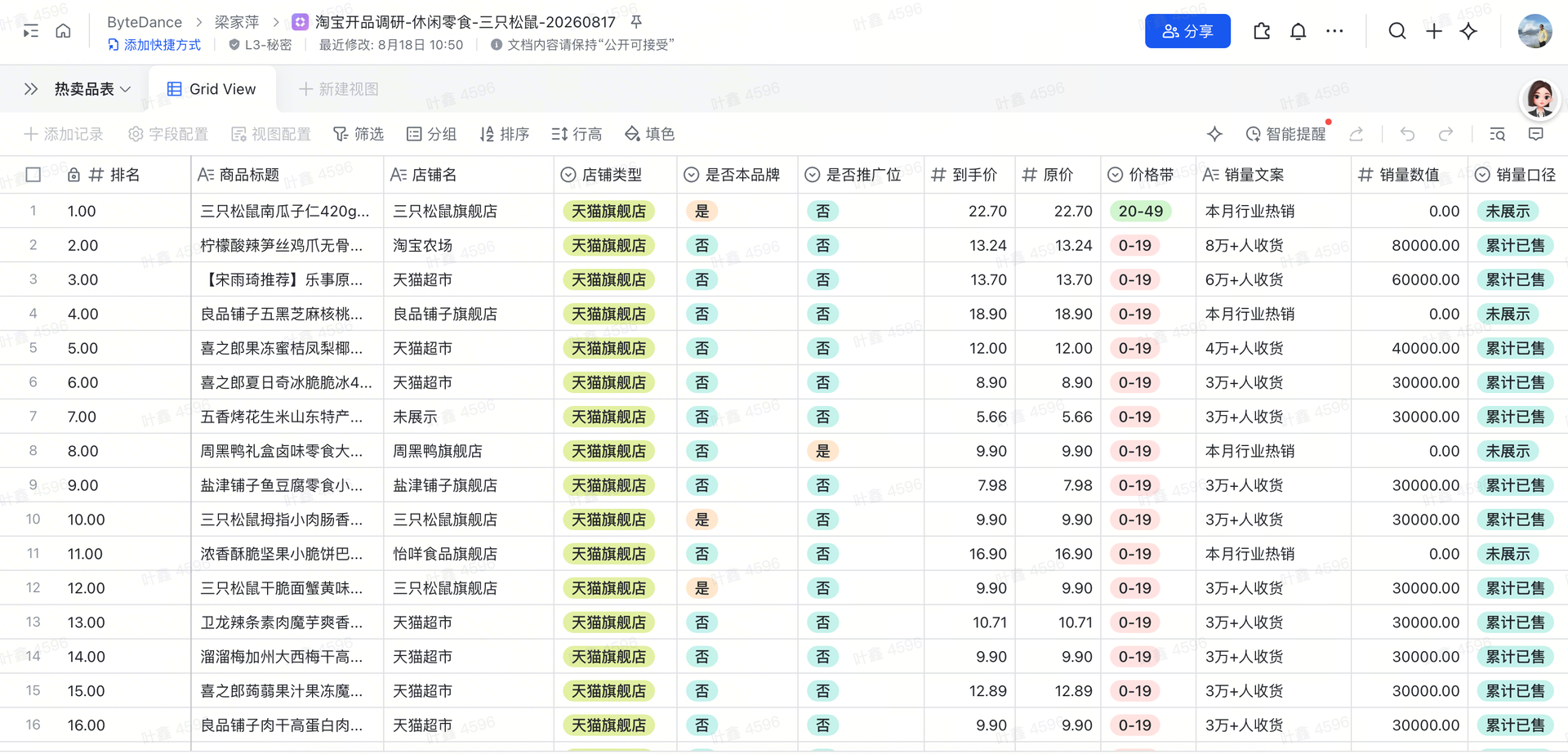
Task: Click the undo arrow
Action: click(1407, 134)
